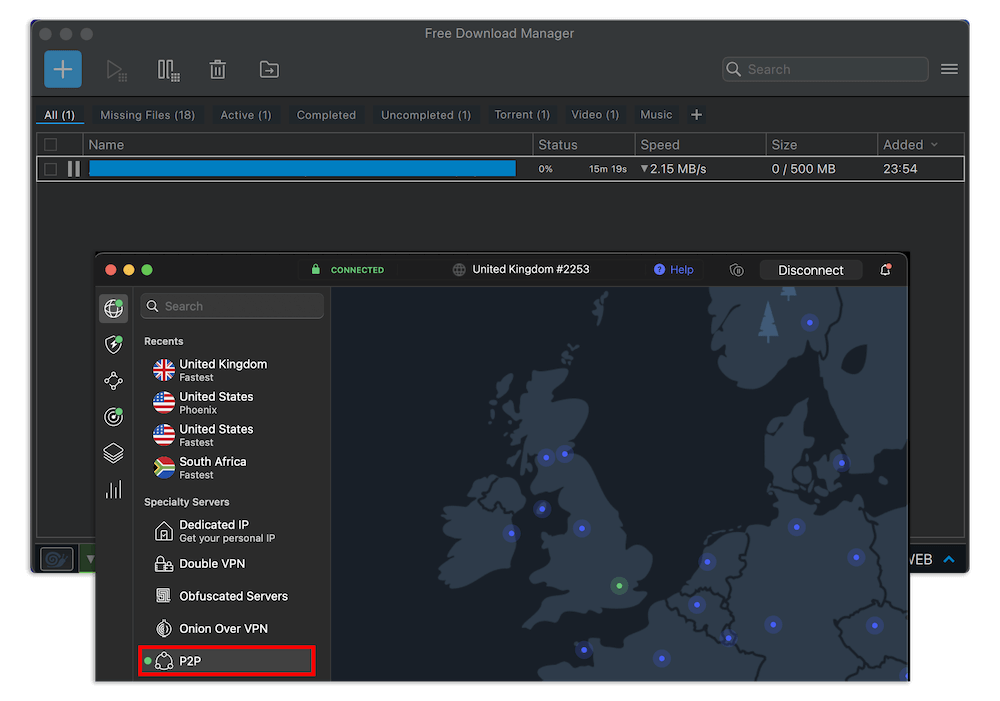Open Dark Web Monitor target icon
This screenshot has height=701, width=1000.
(114, 417)
